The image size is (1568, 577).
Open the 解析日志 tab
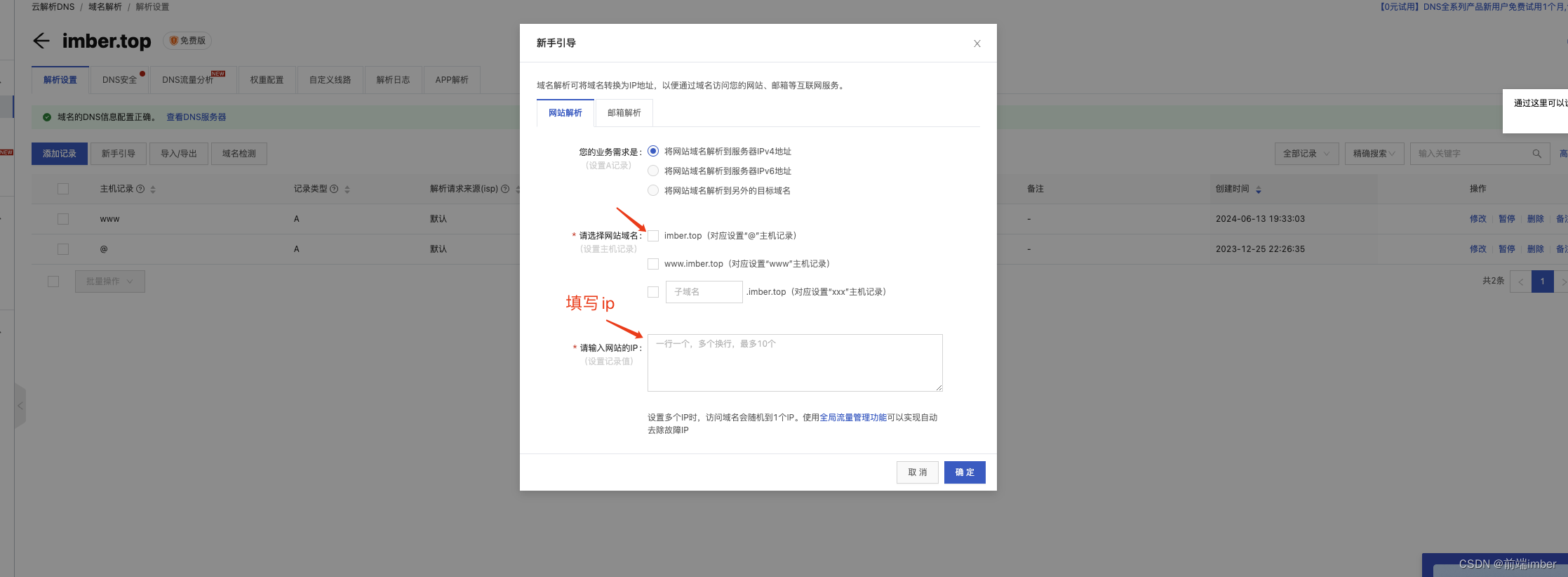point(393,80)
